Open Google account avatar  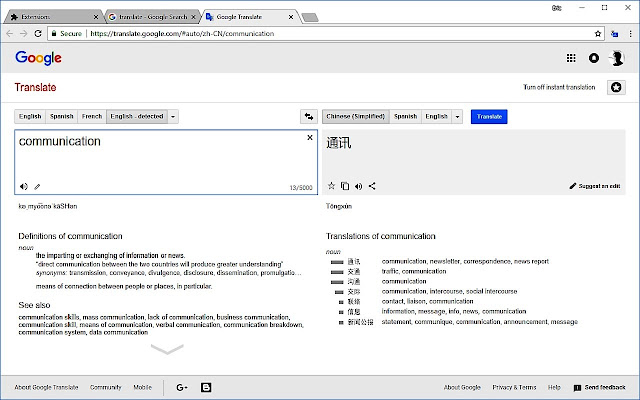click(616, 58)
